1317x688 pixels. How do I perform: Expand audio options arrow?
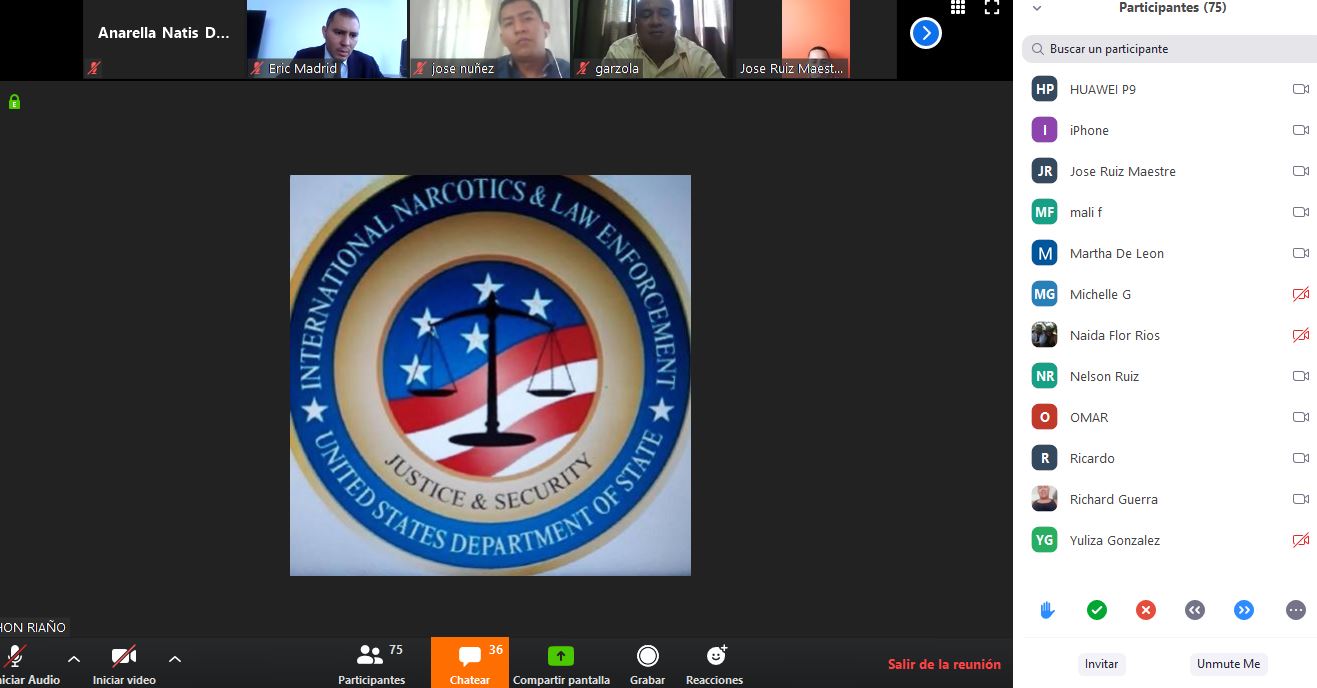click(74, 659)
